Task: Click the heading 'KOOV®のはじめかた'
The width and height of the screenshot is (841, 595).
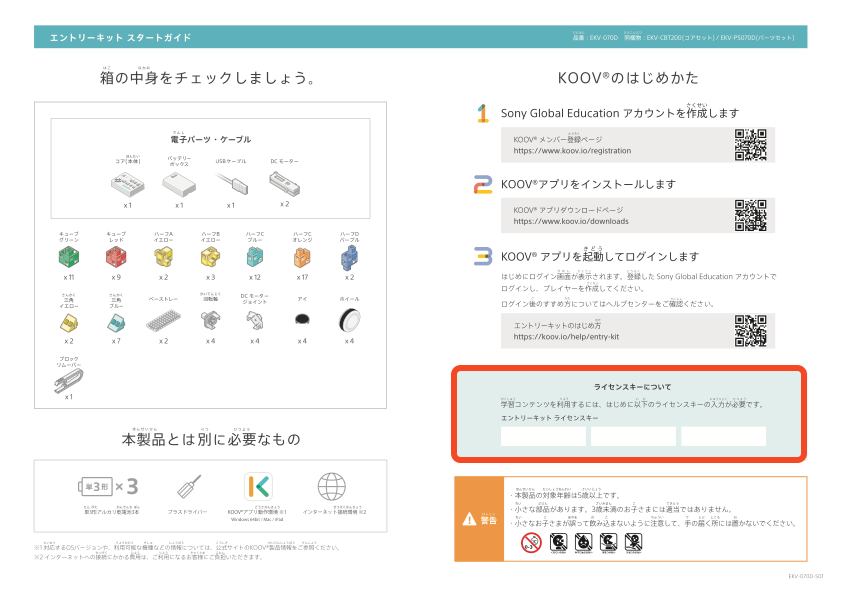Action: [628, 78]
